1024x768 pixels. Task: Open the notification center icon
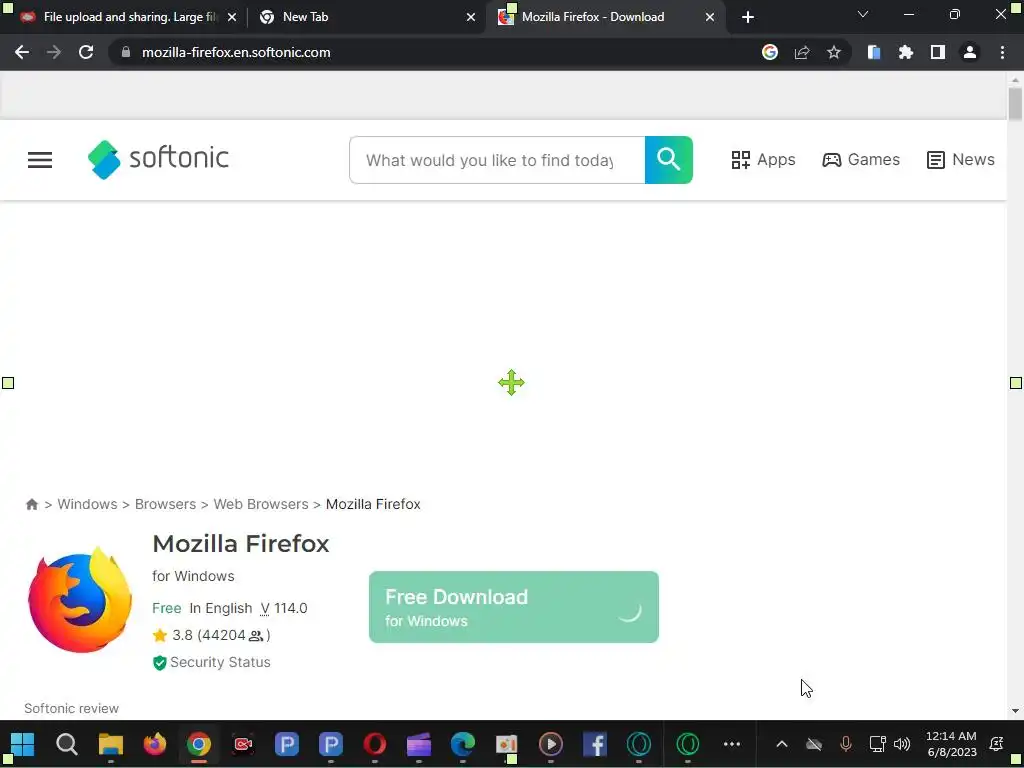[x=997, y=744]
